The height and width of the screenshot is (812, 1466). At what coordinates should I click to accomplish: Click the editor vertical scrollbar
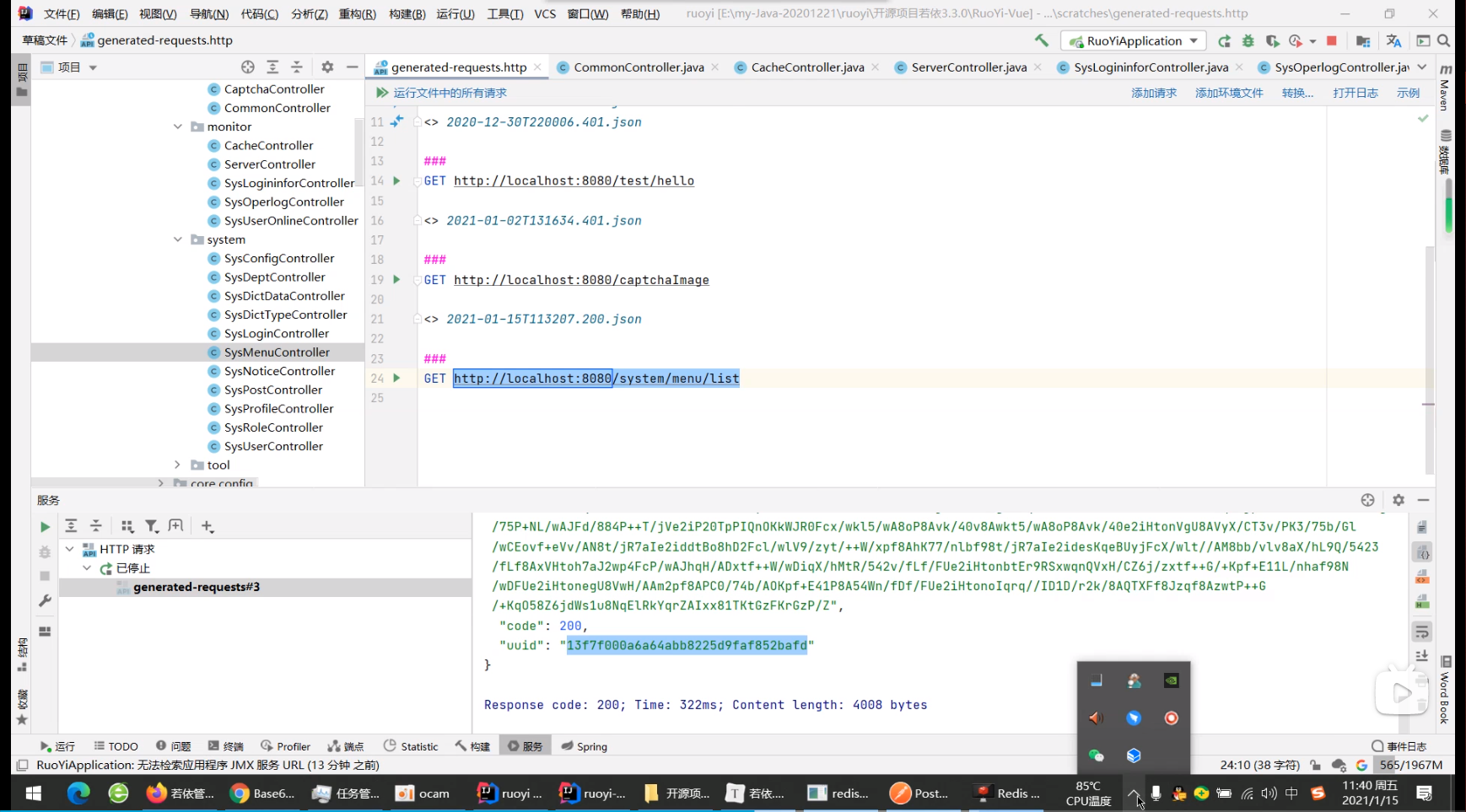click(1430, 360)
